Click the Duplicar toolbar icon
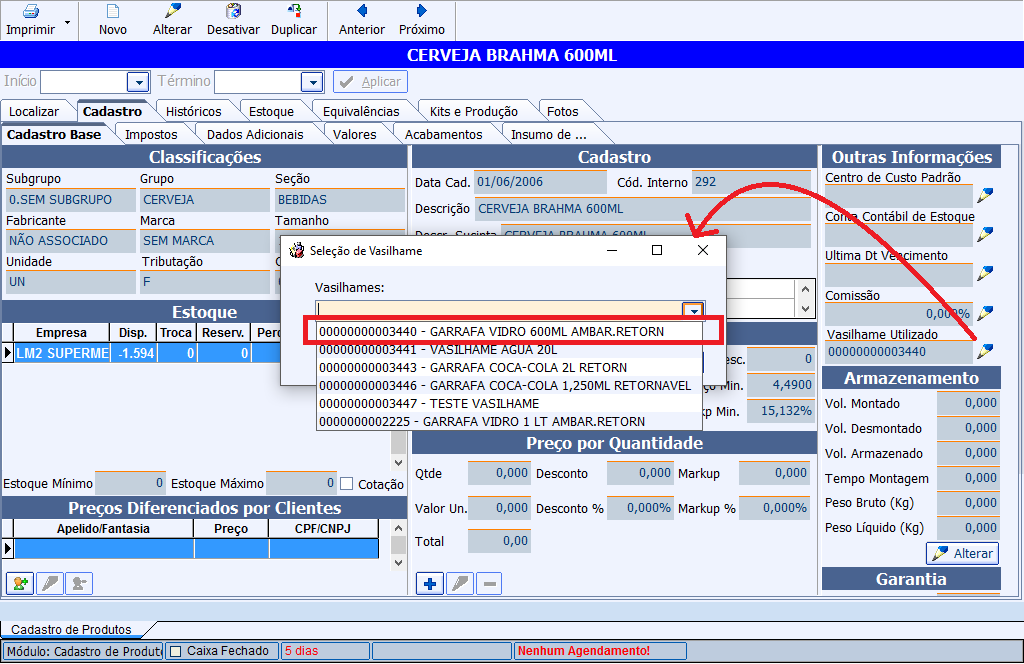The image size is (1024, 664). point(294,12)
